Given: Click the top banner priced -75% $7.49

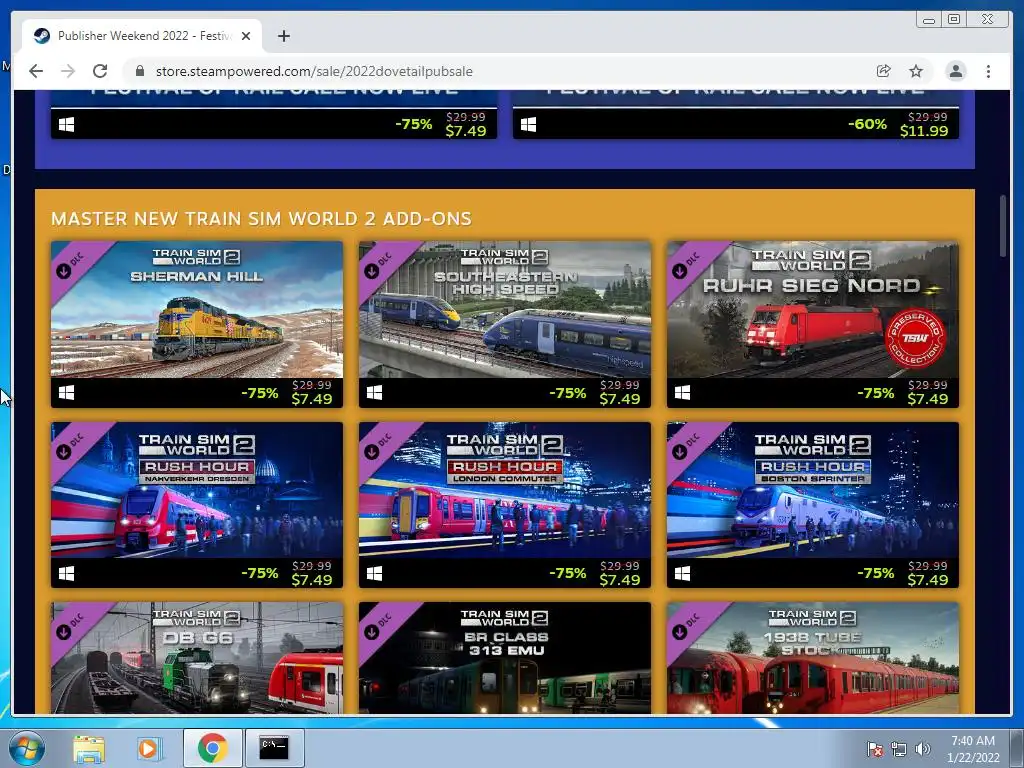Looking at the screenshot, I should coord(274,115).
